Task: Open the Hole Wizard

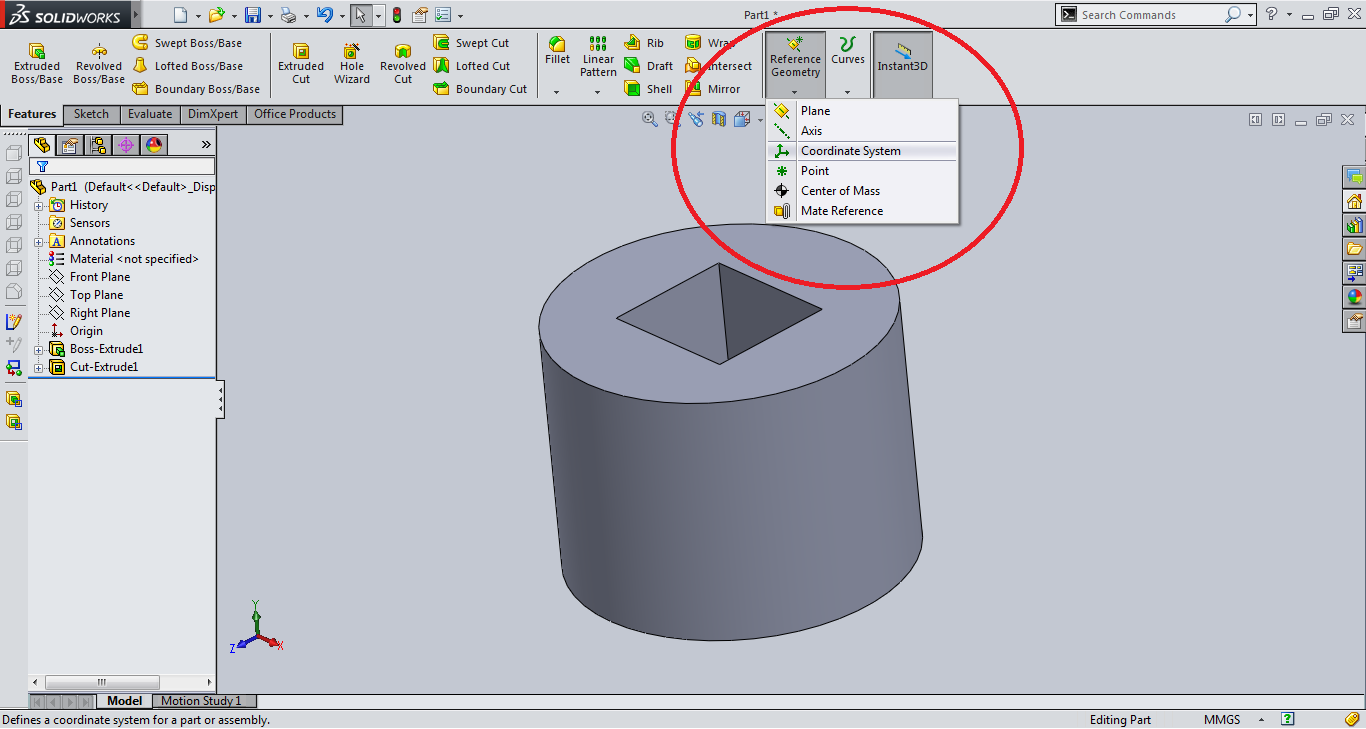Action: coord(352,63)
